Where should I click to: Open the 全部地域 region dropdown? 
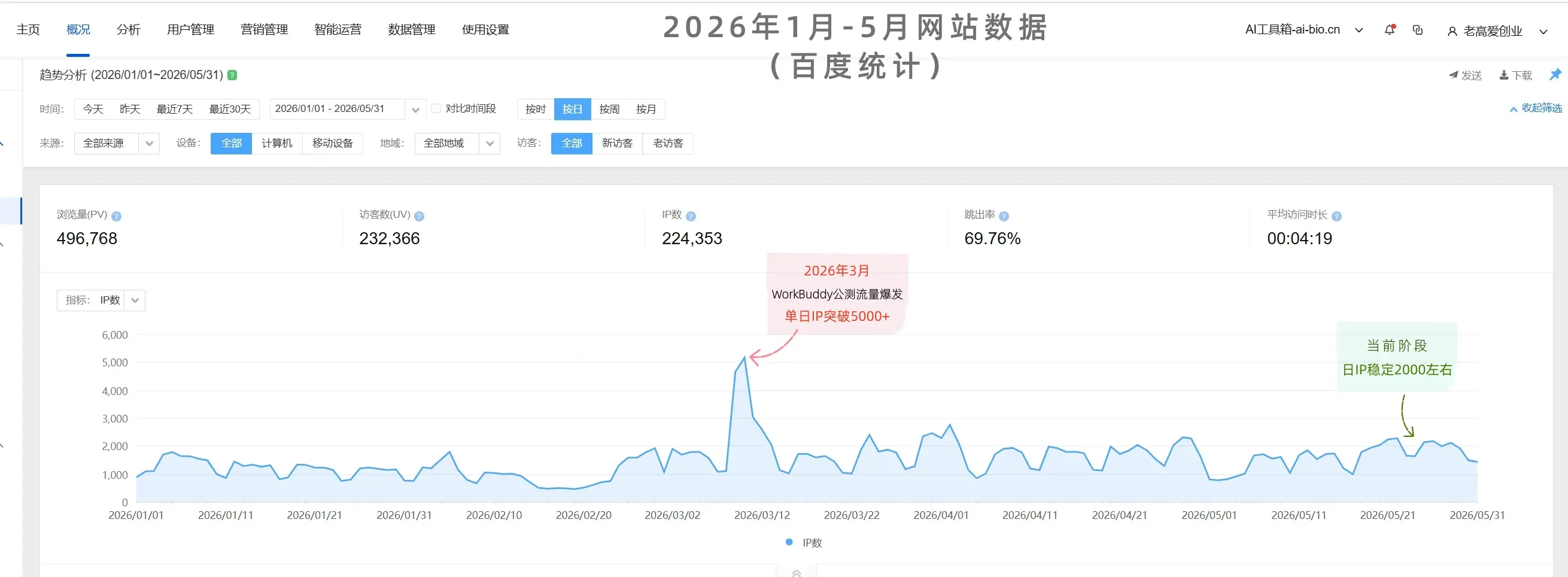click(457, 143)
